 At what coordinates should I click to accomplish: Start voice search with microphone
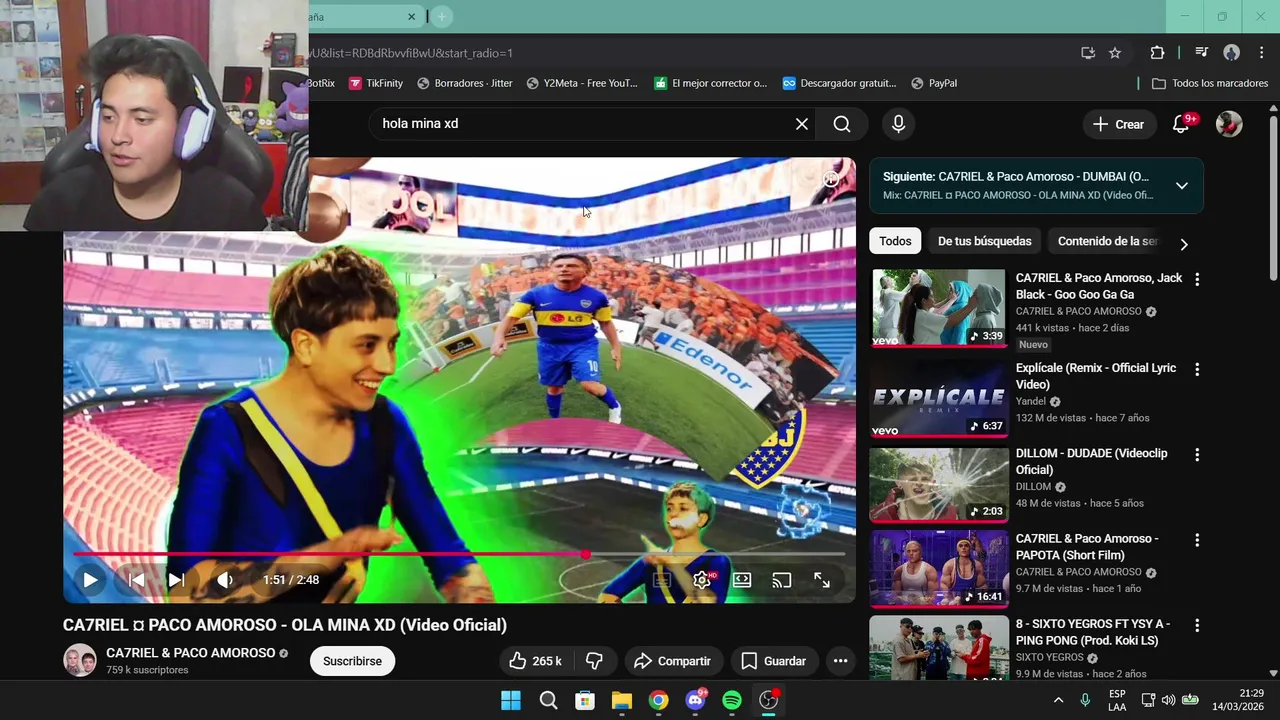pos(898,124)
